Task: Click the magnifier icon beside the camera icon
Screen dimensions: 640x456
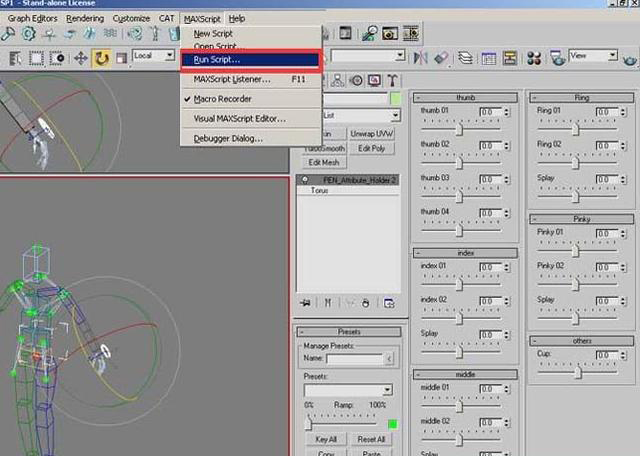Action: (369, 33)
